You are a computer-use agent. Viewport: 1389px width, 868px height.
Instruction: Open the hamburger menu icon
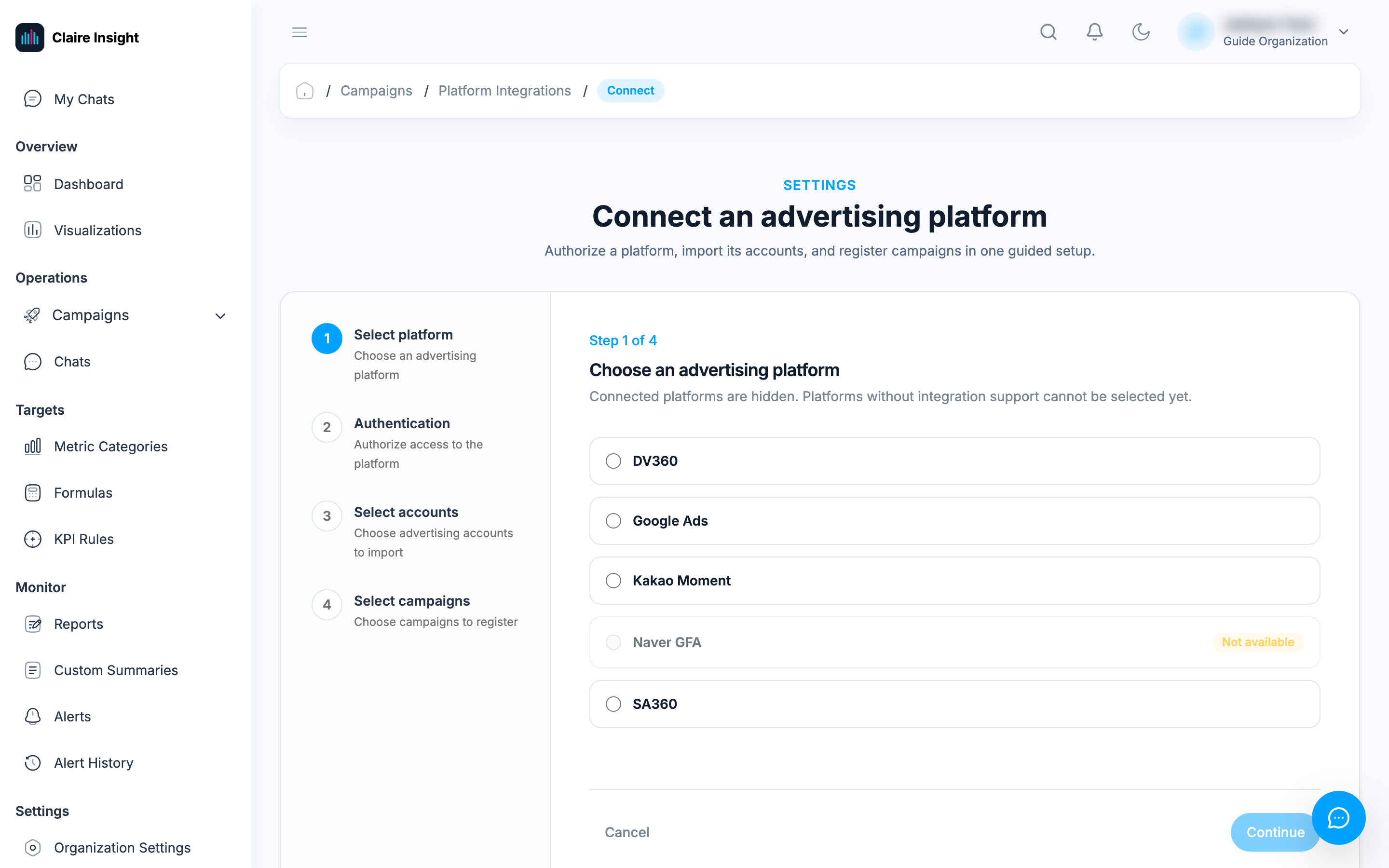point(299,32)
